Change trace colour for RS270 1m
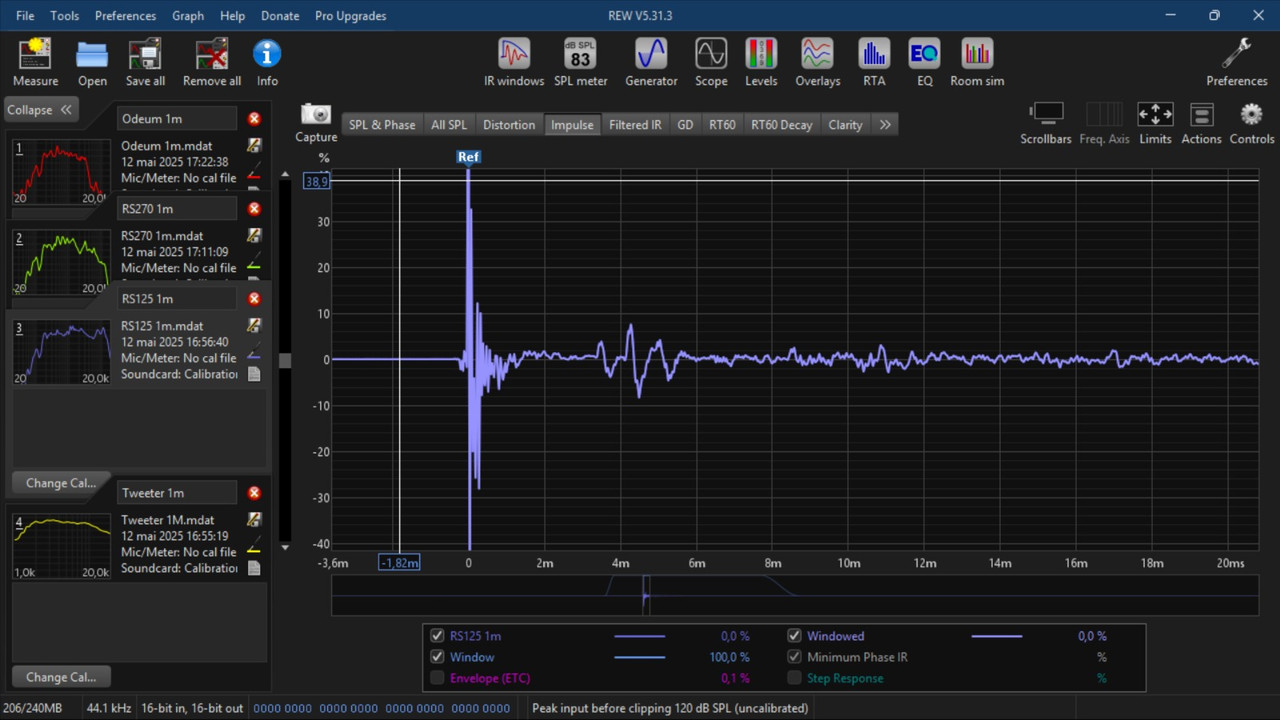1280x720 pixels. pyautogui.click(x=254, y=262)
